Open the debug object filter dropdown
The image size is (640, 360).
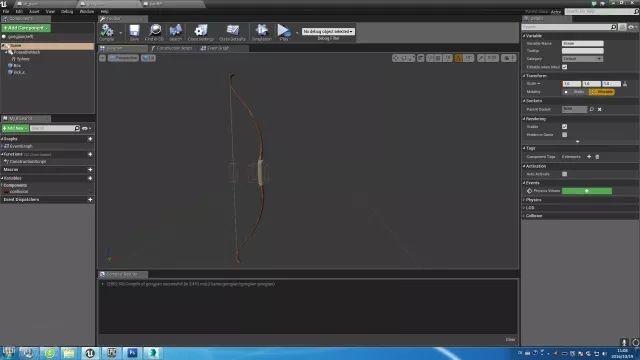(x=328, y=31)
